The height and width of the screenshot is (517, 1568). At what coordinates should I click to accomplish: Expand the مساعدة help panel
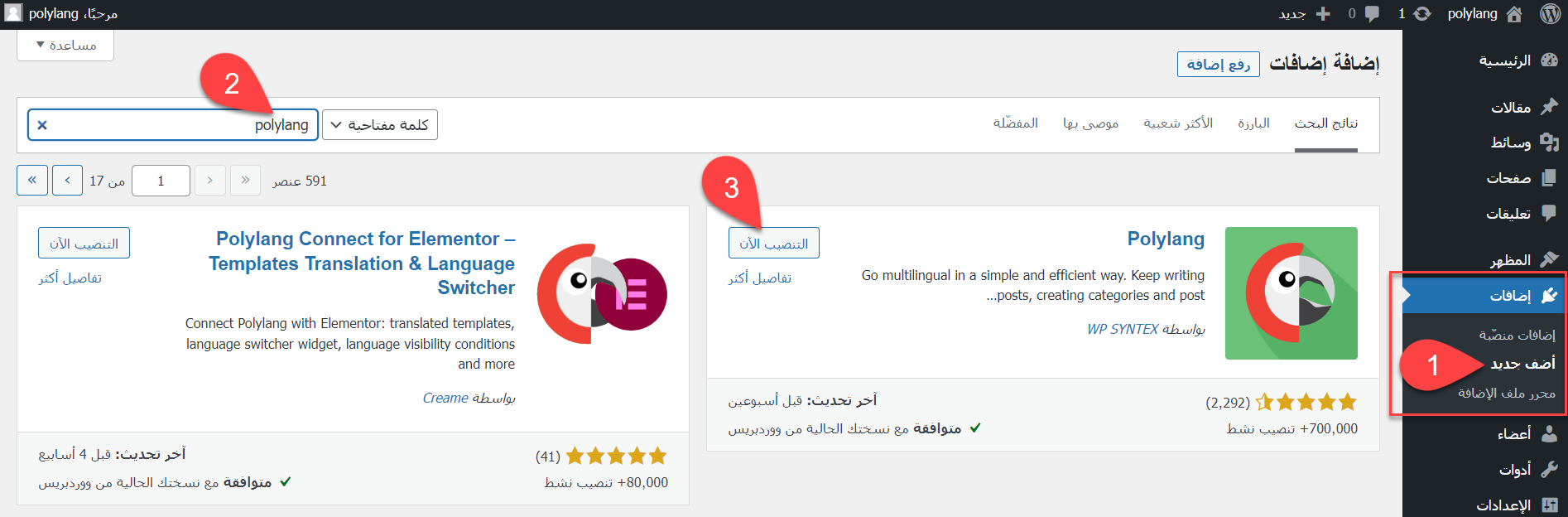[65, 45]
